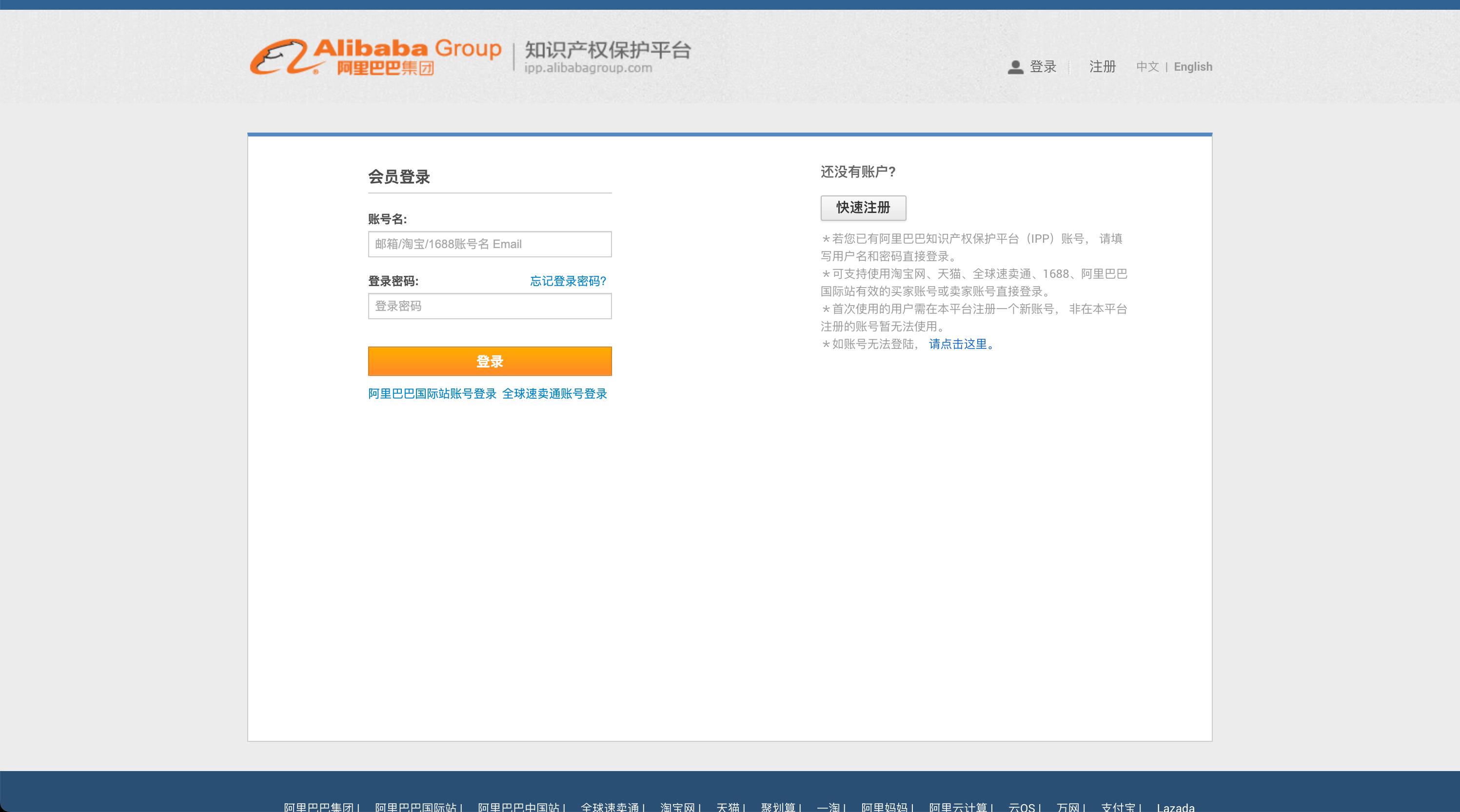The image size is (1460, 812).
Task: Open 全球速卖通账号登录 link
Action: point(554,394)
